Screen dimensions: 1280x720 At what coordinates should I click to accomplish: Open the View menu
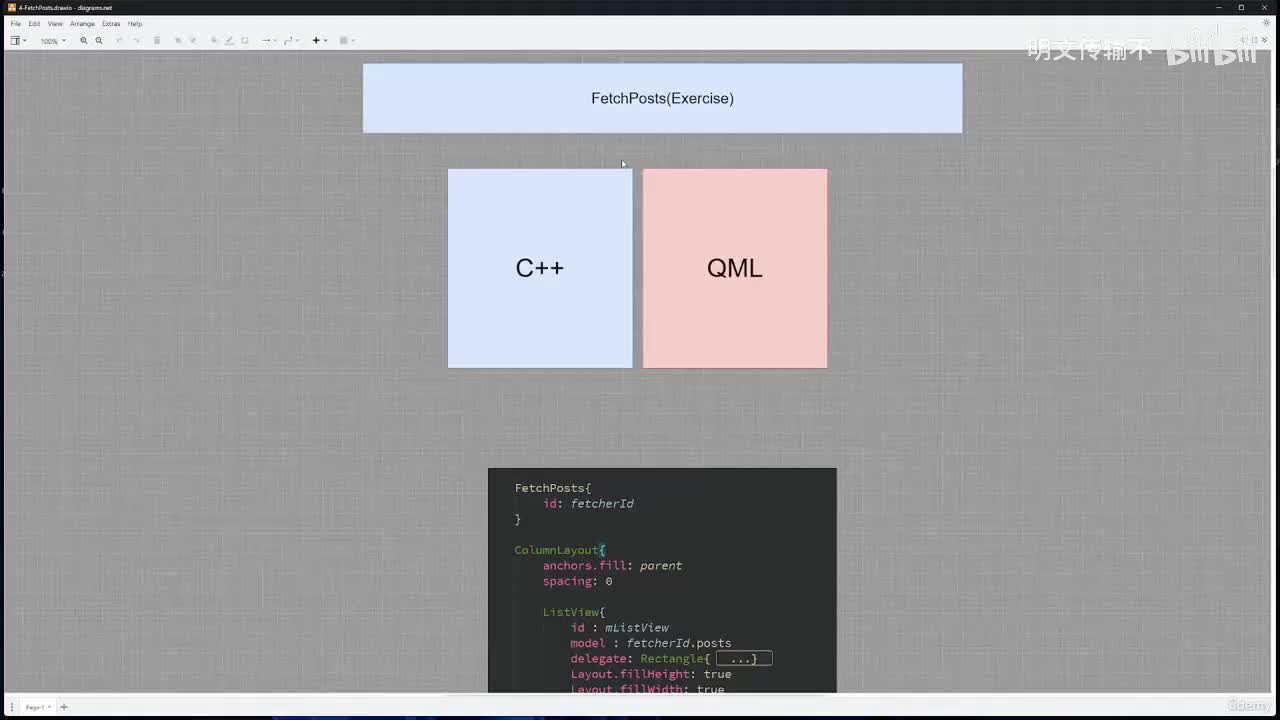pos(55,24)
